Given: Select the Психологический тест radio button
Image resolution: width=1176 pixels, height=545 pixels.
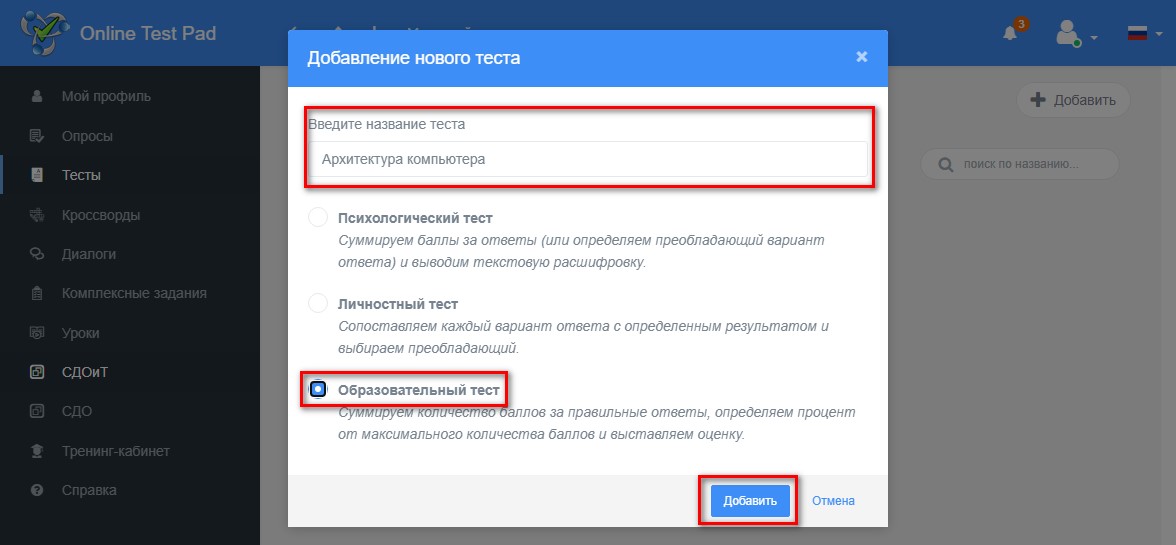Looking at the screenshot, I should pos(318,218).
